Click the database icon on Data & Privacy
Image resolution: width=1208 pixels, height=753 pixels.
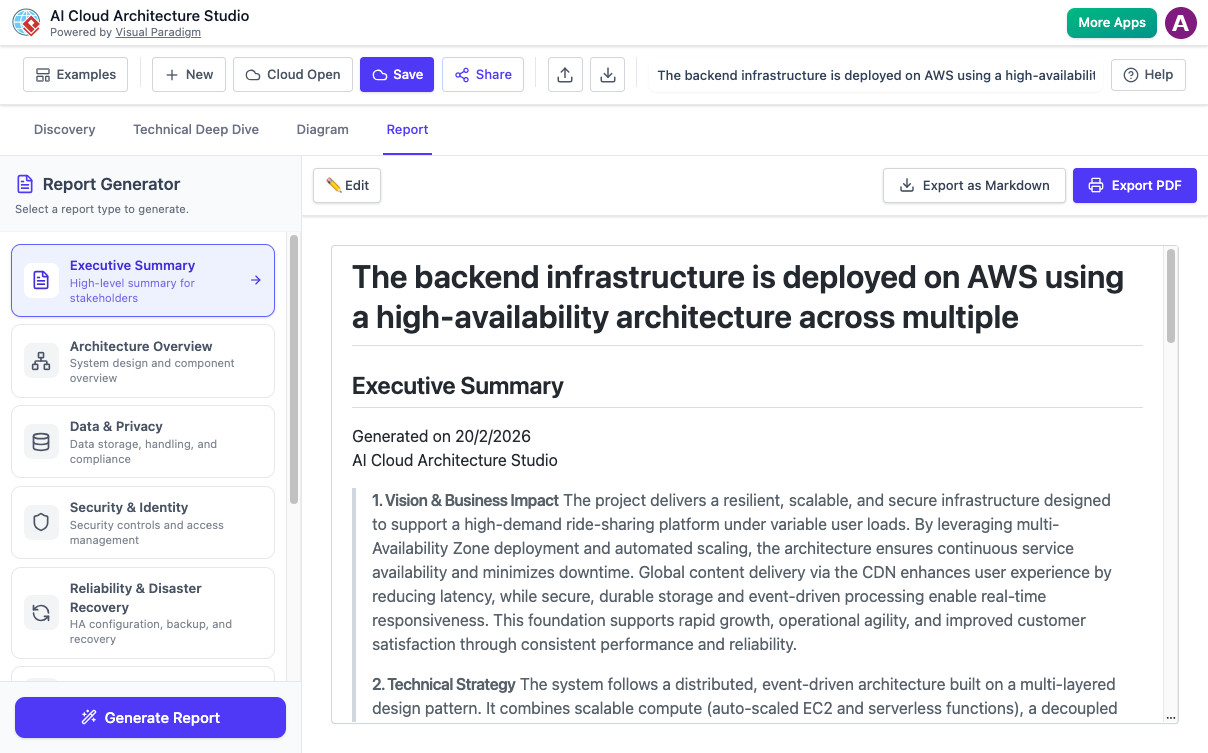point(41,441)
